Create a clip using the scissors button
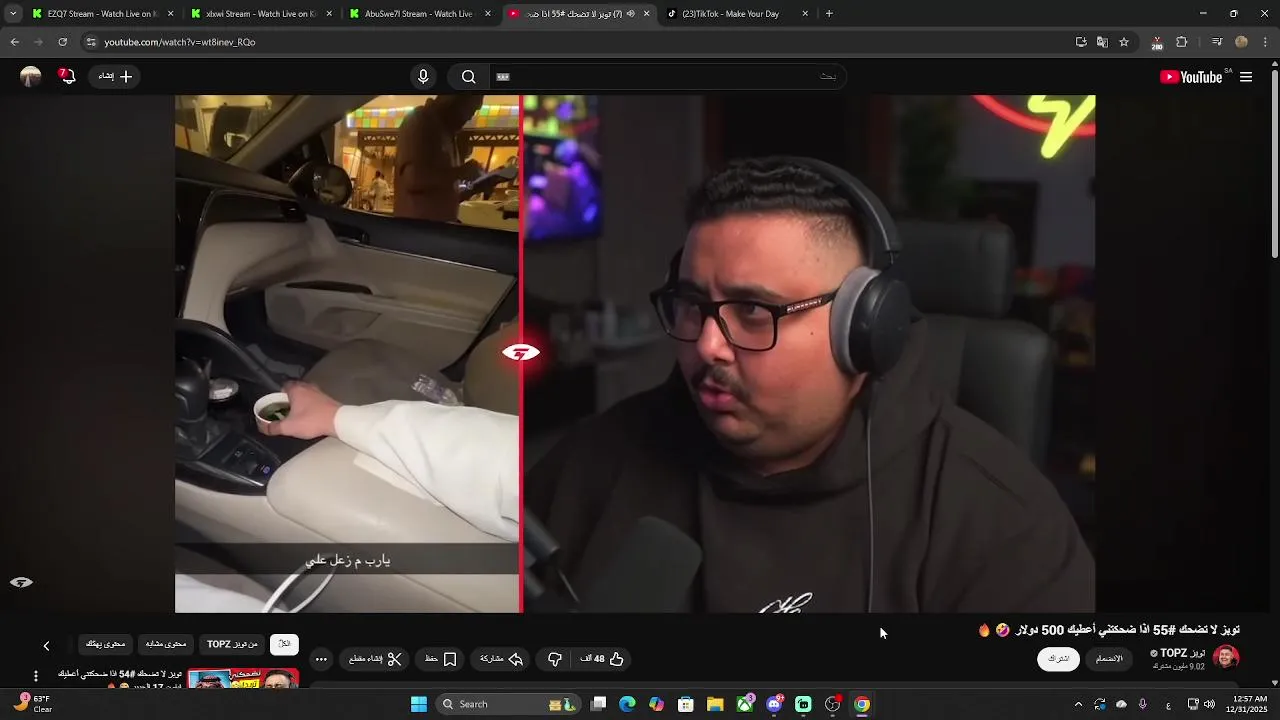The width and height of the screenshot is (1280, 720). pos(375,659)
